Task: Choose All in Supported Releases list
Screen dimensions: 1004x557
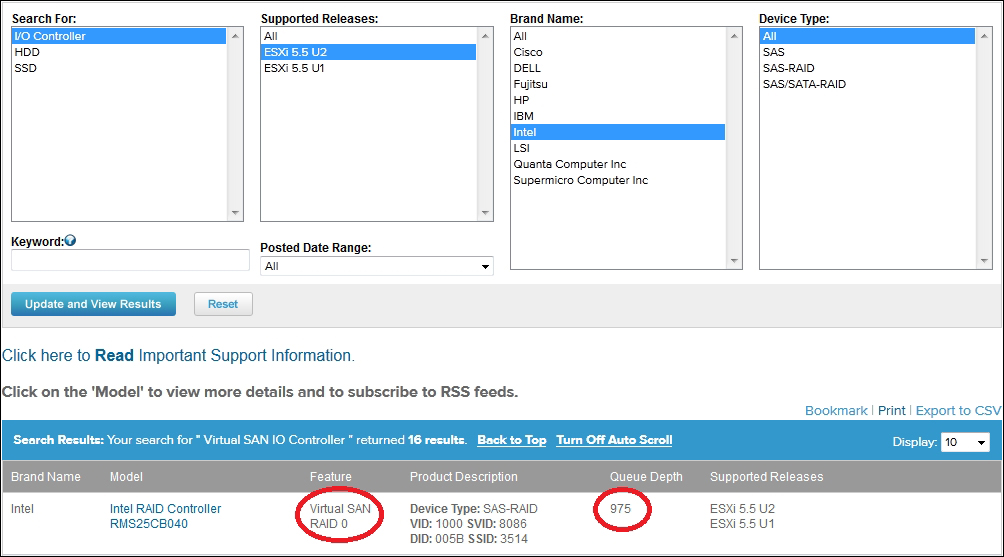Action: (369, 36)
